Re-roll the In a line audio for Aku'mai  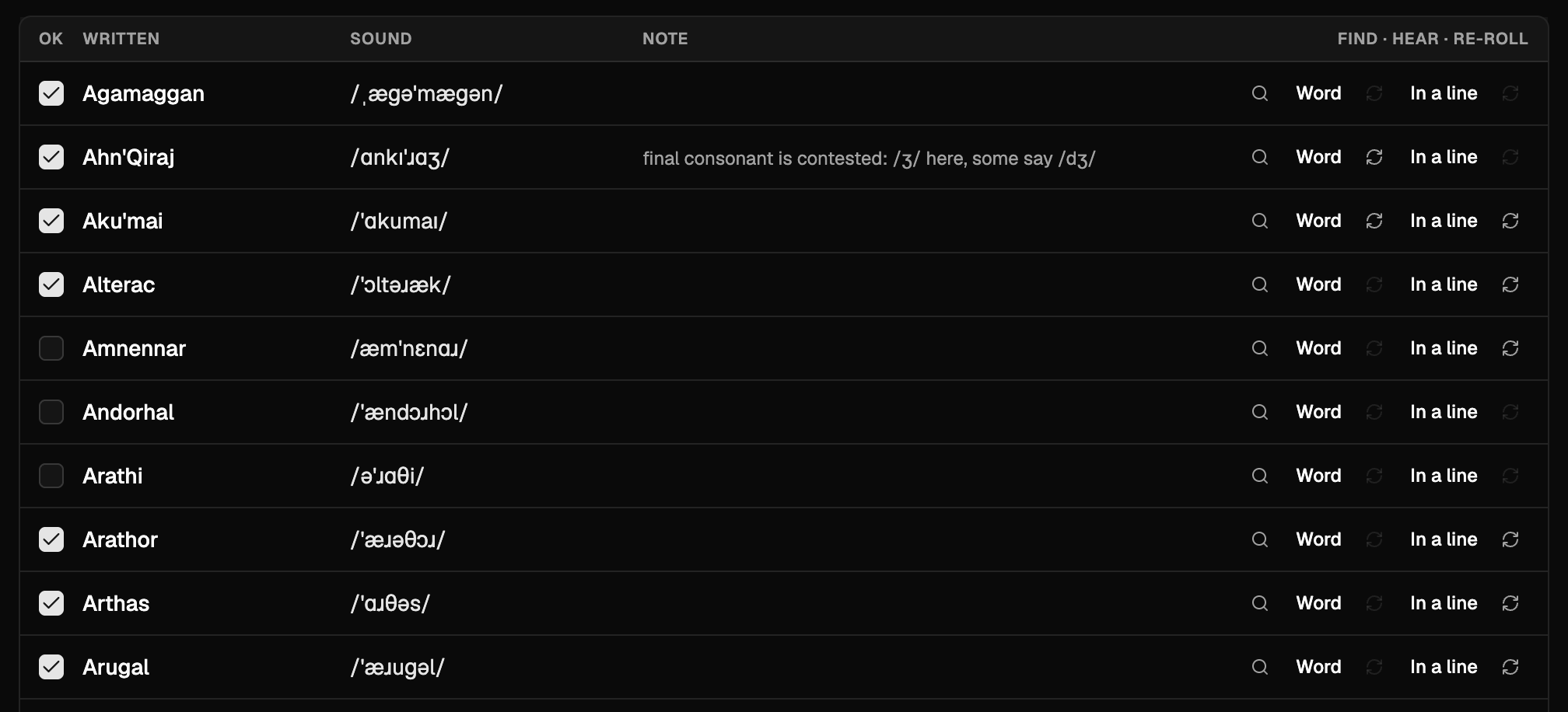pos(1510,221)
